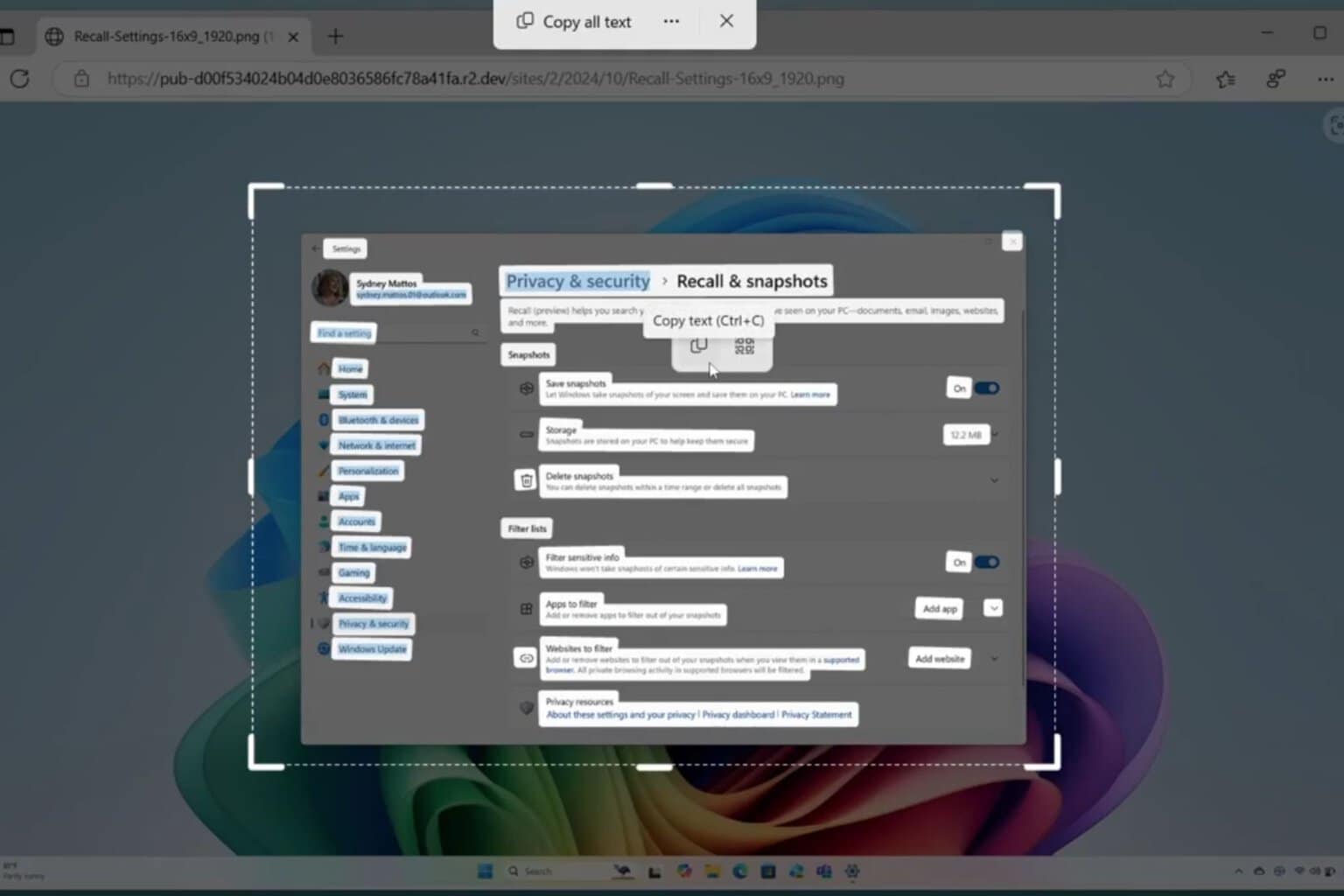Select Personalization in Settings sidebar
Screen dimensions: 1344x896
(x=367, y=471)
